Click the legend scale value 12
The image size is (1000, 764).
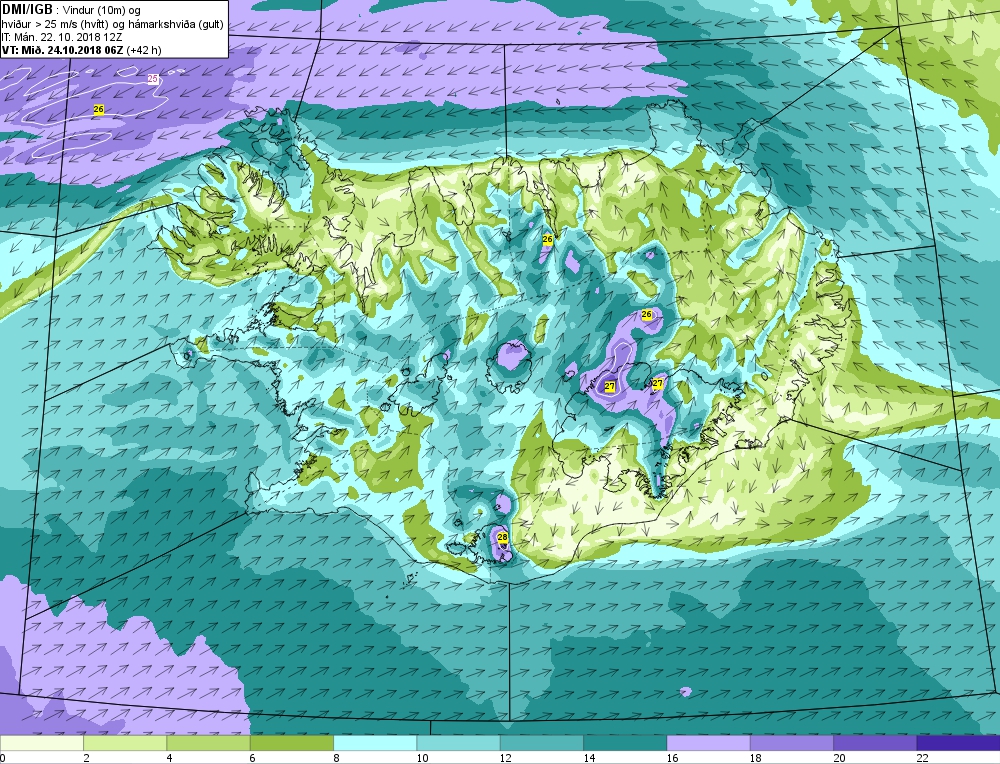505,758
